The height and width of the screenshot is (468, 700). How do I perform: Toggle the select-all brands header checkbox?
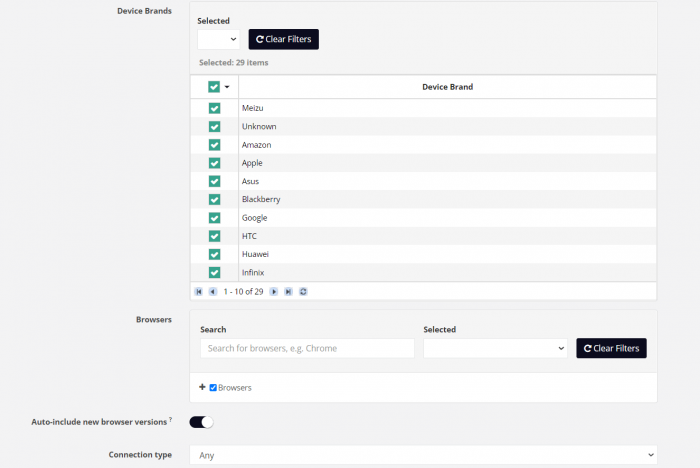coord(214,87)
